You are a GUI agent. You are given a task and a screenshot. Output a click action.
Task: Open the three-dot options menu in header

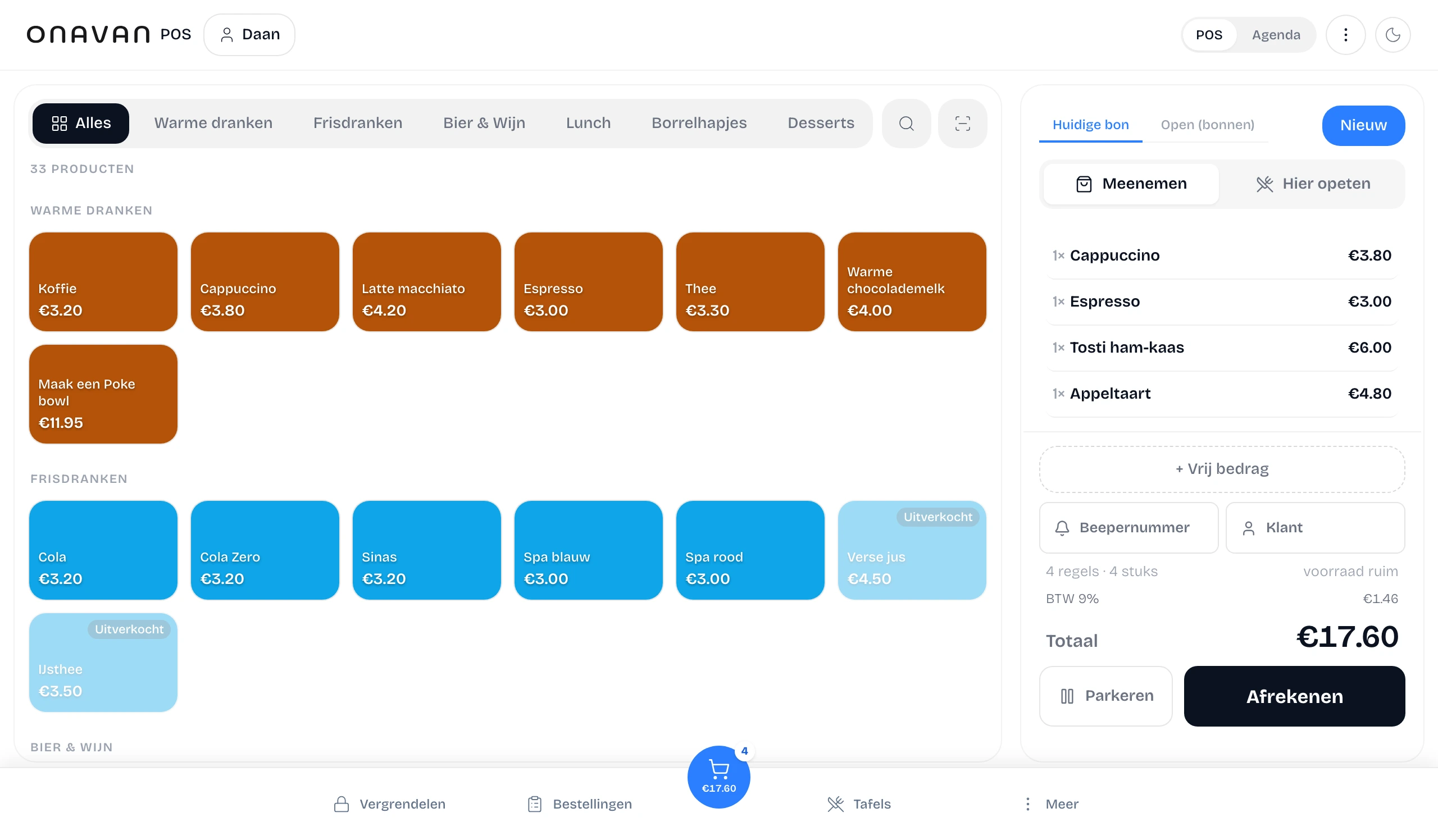pyautogui.click(x=1345, y=35)
